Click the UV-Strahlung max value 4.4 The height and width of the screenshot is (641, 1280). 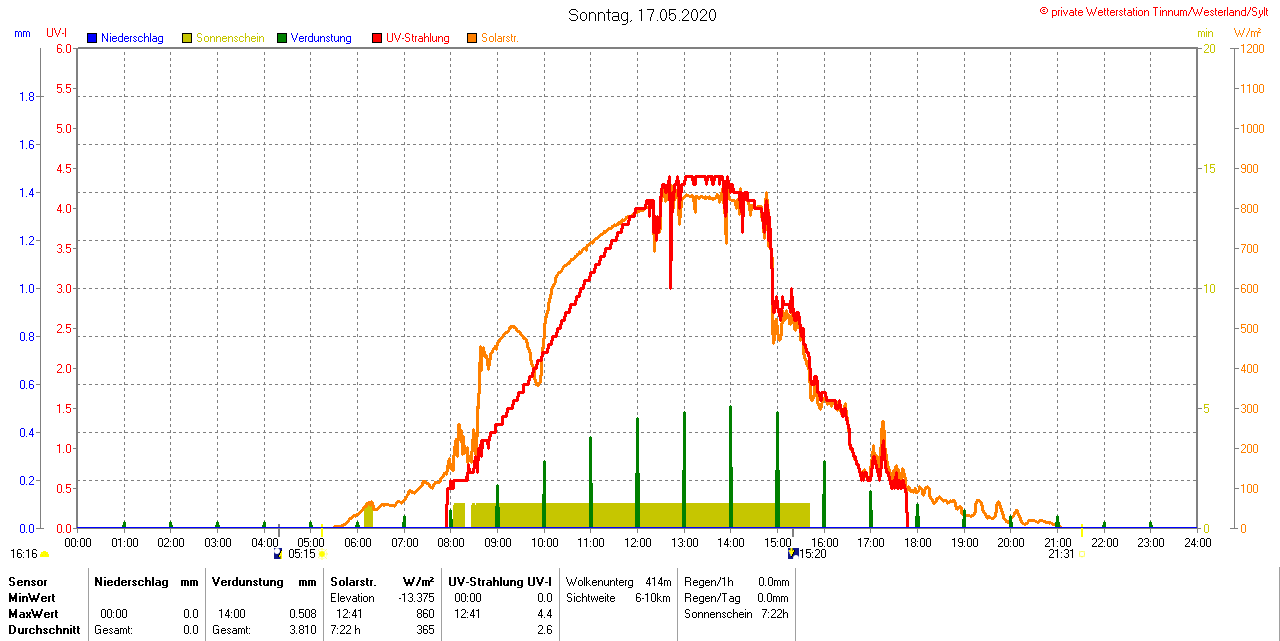click(545, 613)
